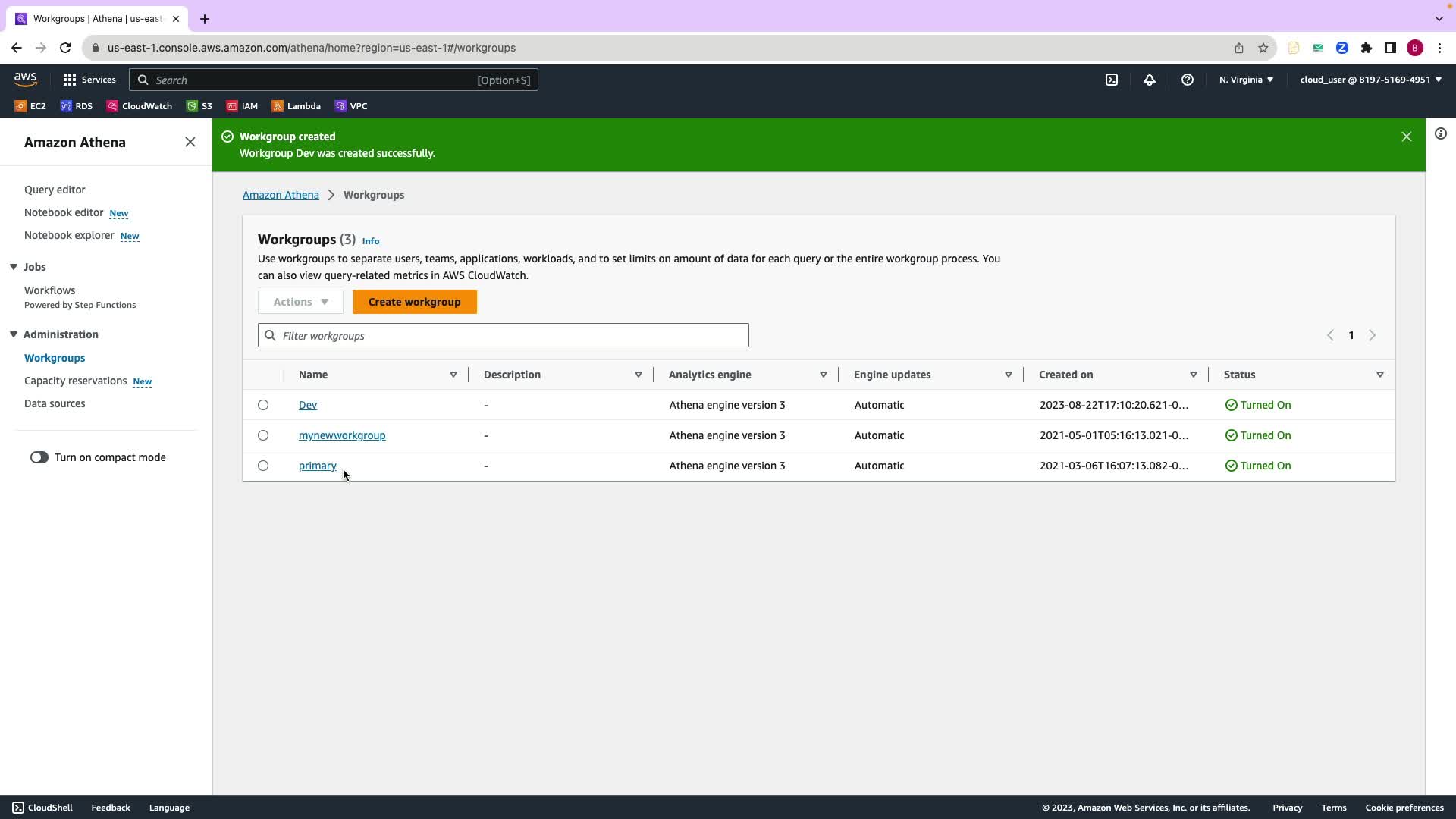Dismiss the Workgroup created success banner
Image resolution: width=1456 pixels, height=819 pixels.
click(x=1406, y=136)
